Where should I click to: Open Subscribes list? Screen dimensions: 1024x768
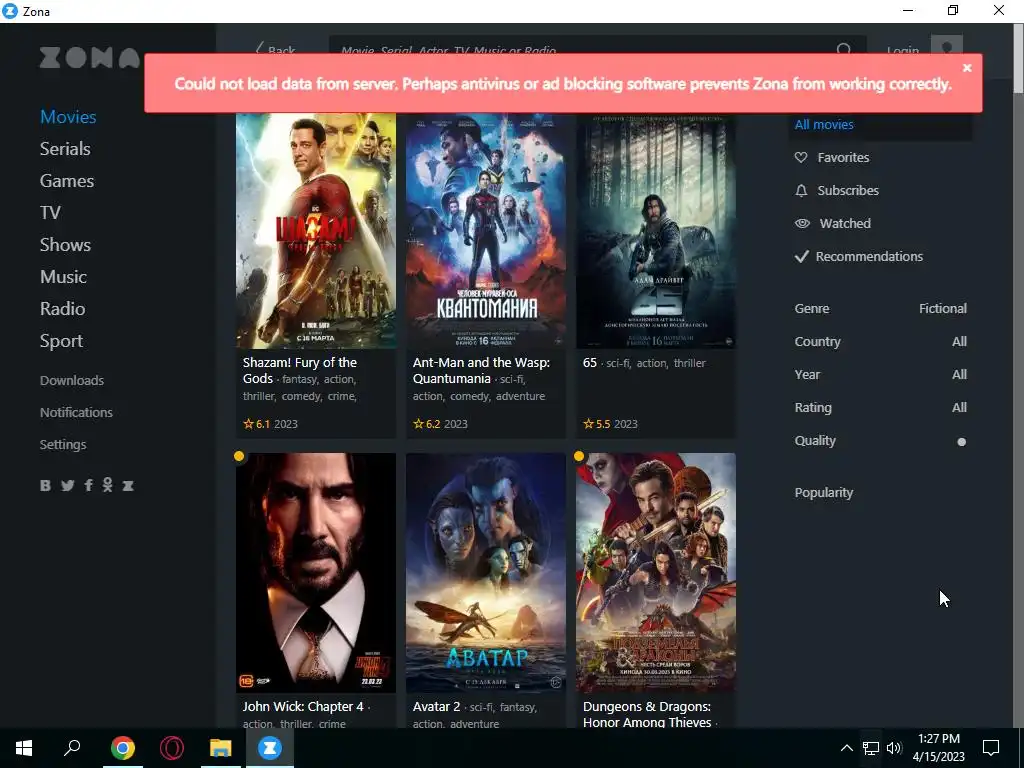(x=848, y=191)
